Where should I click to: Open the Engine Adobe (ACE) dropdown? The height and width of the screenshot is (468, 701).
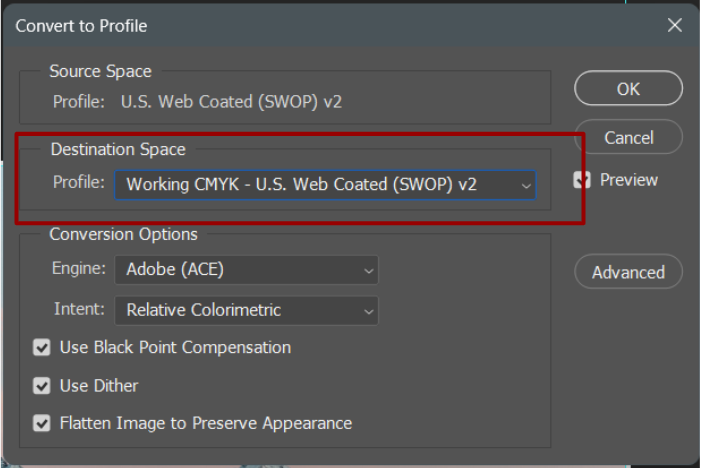pos(246,270)
